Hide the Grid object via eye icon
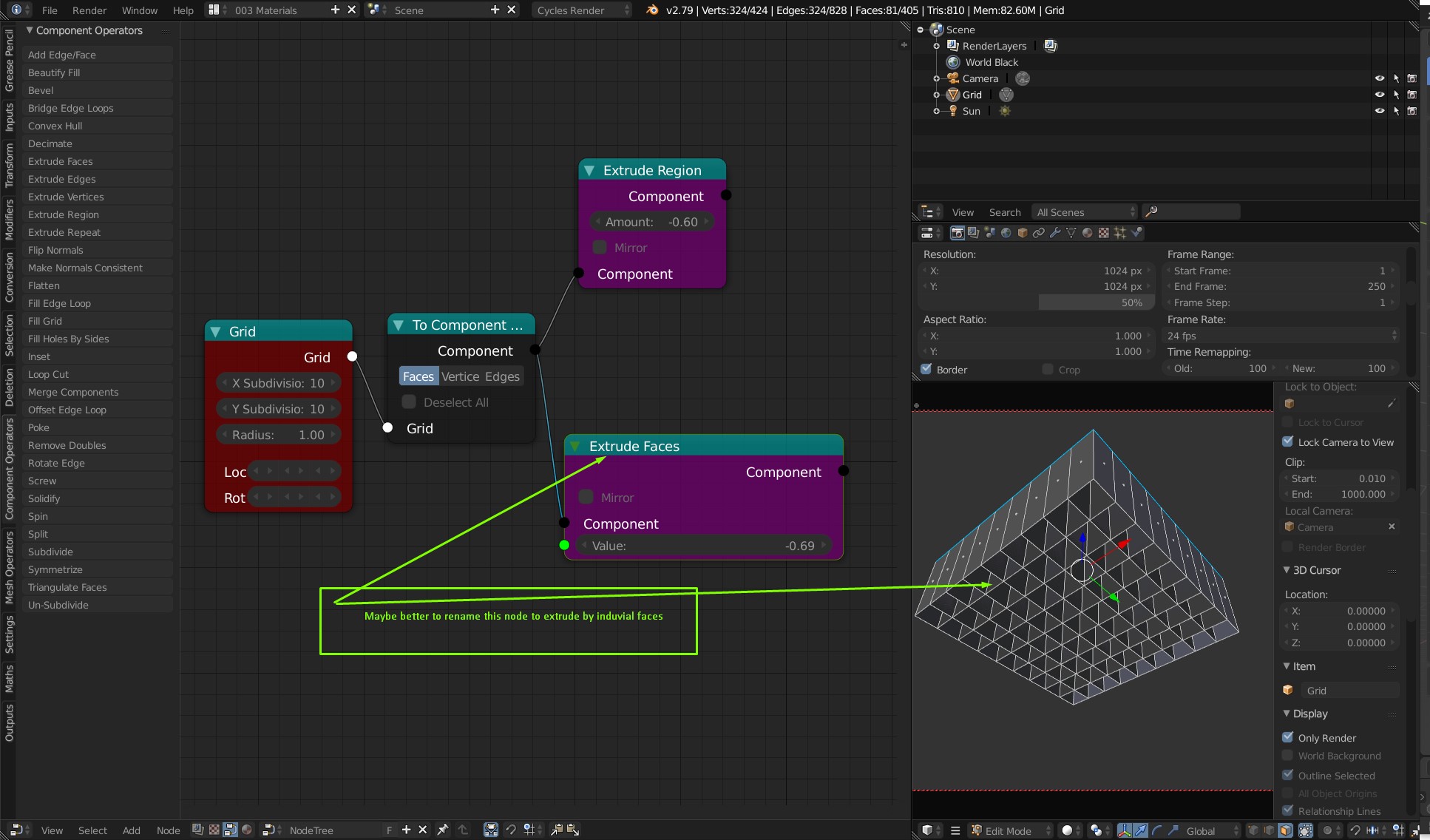The width and height of the screenshot is (1430, 840). click(1379, 95)
